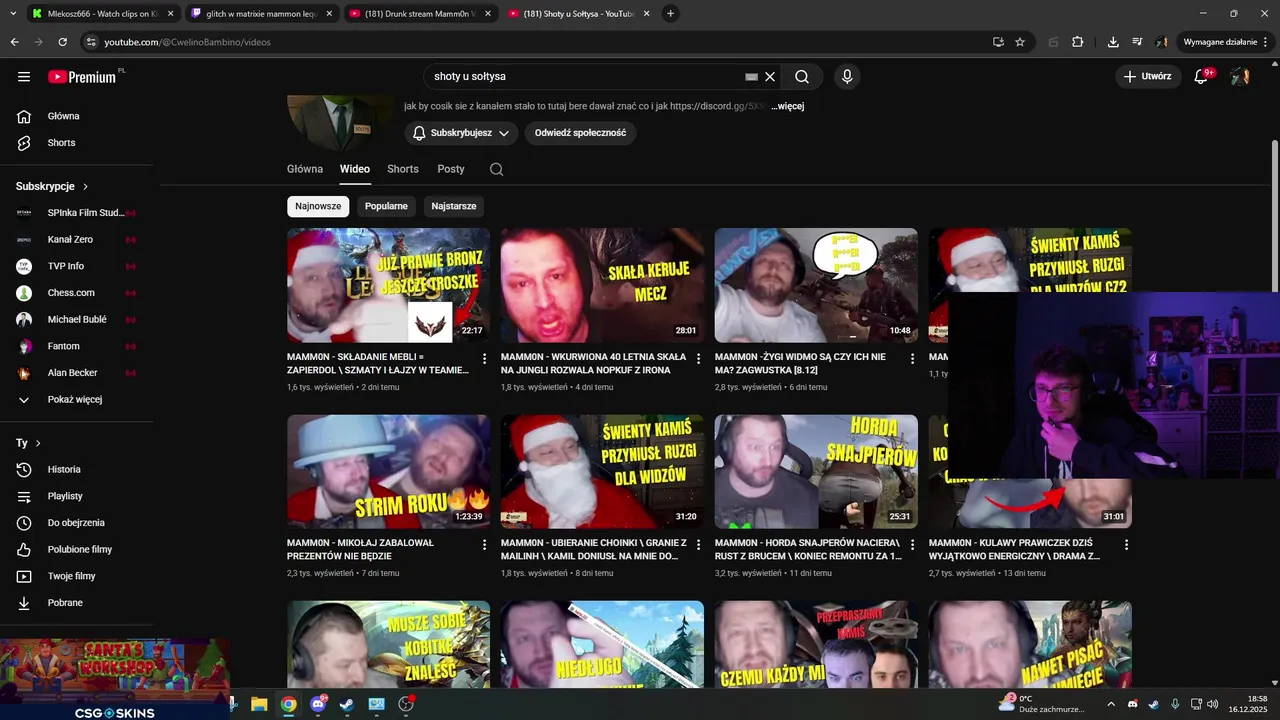
Task: Click the Chrome address bar
Action: (540, 42)
